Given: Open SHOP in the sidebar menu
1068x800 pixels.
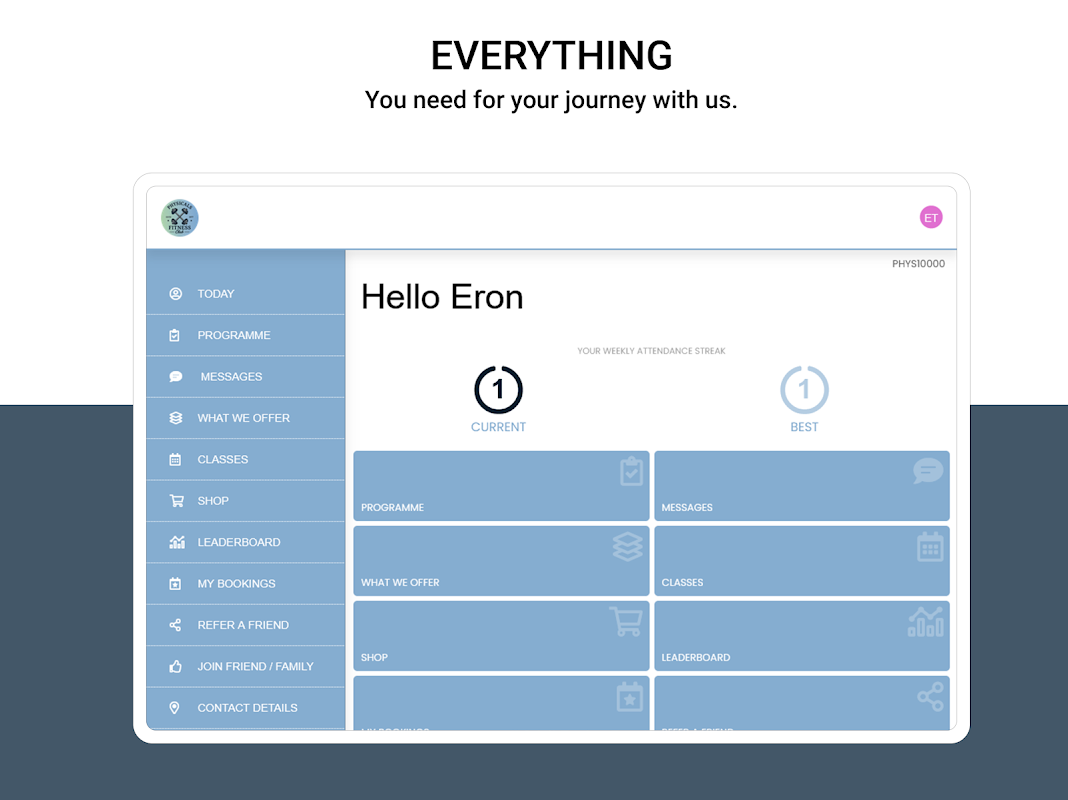Looking at the screenshot, I should [x=246, y=501].
